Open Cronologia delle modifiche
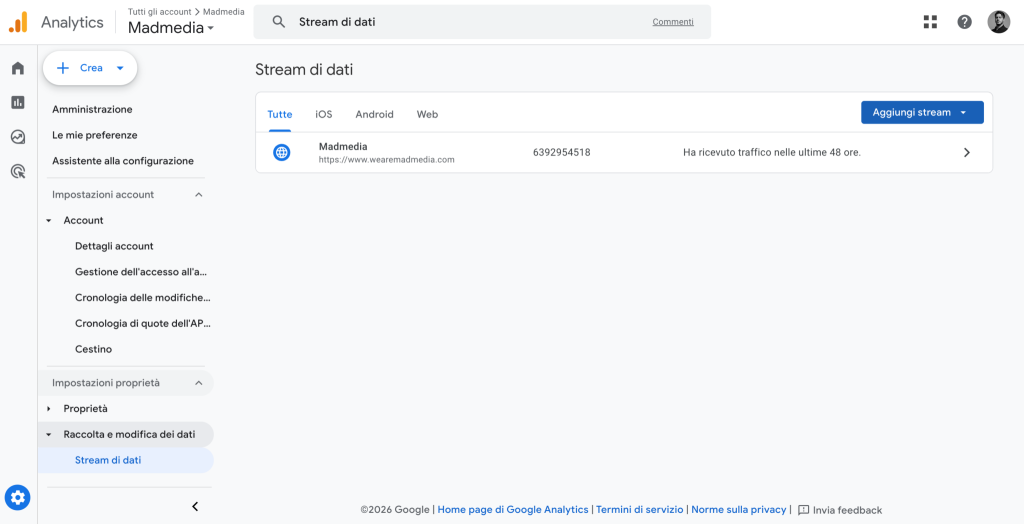This screenshot has height=524, width=1024. (x=142, y=298)
